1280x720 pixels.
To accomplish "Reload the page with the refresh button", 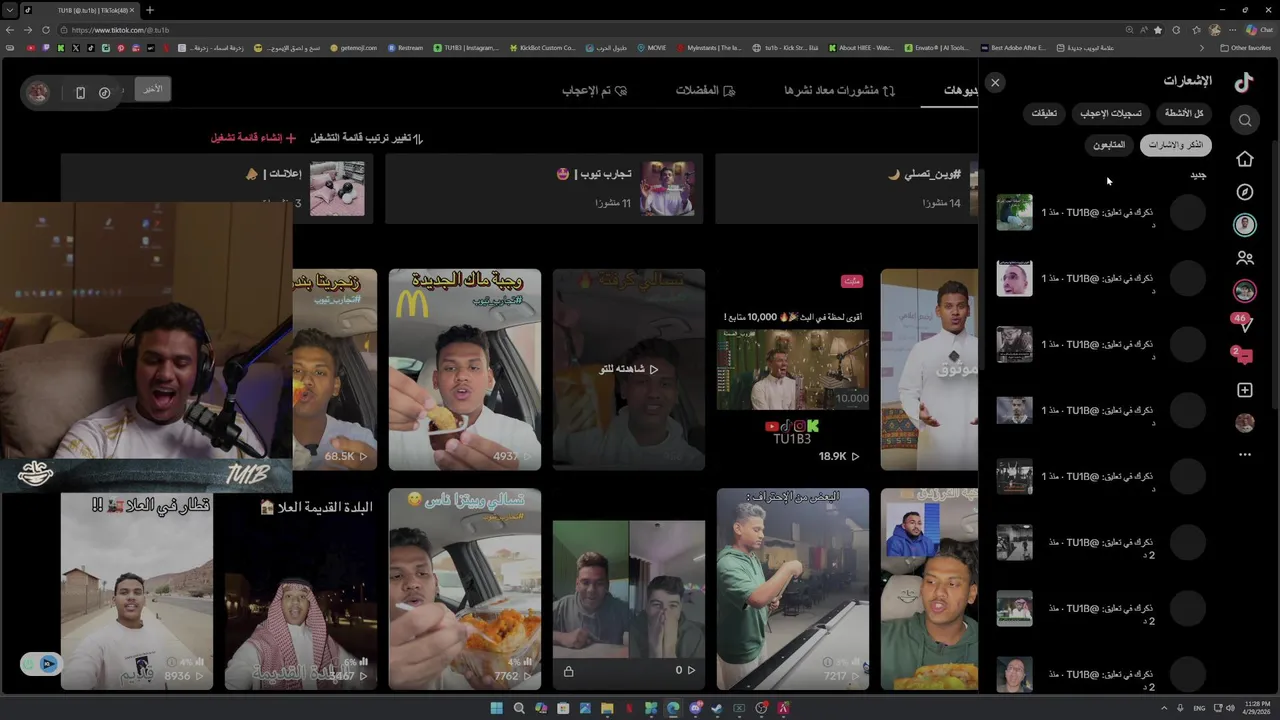I will point(46,30).
